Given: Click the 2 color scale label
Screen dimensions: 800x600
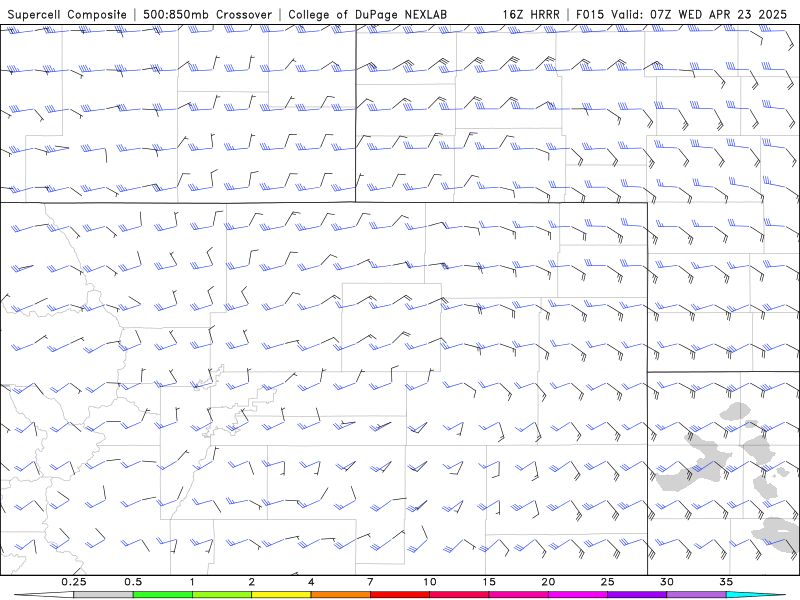Looking at the screenshot, I should tap(252, 582).
